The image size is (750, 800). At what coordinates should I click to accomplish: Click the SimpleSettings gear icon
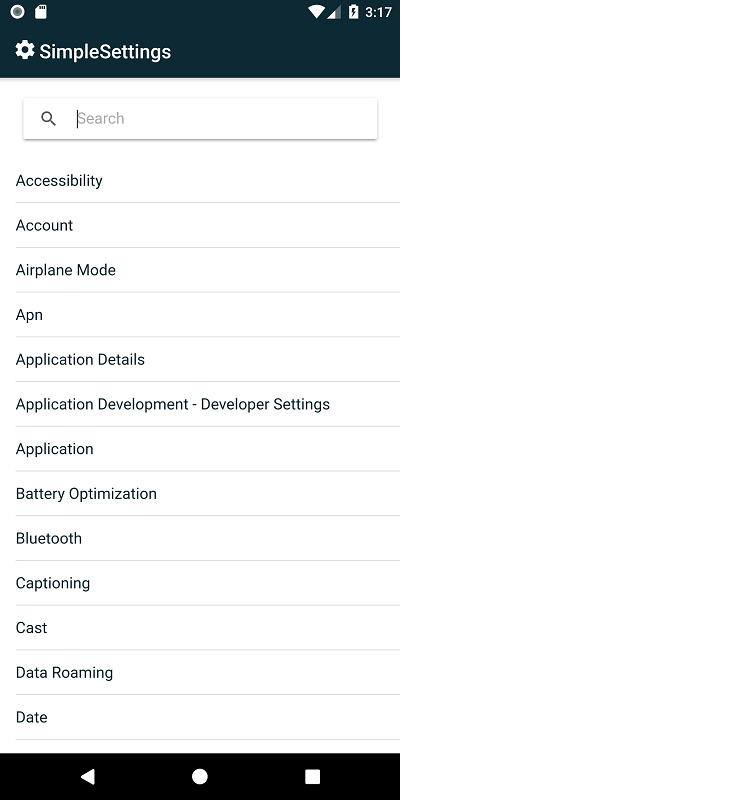point(25,50)
